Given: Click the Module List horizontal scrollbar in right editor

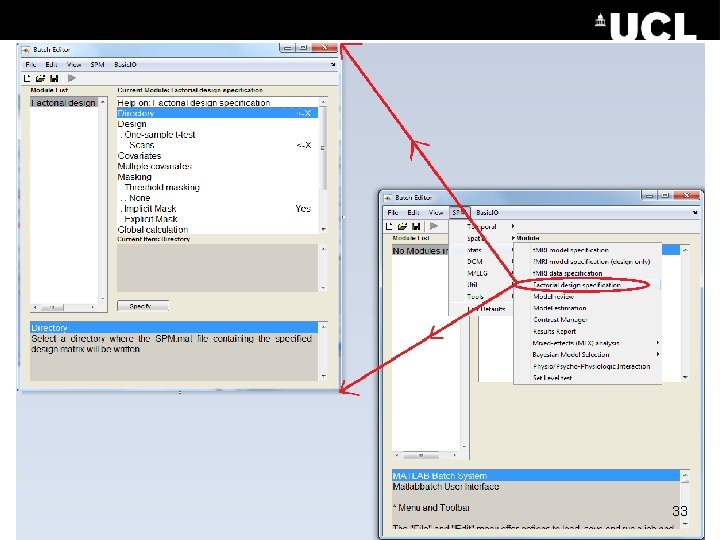Looking at the screenshot, I should point(425,456).
